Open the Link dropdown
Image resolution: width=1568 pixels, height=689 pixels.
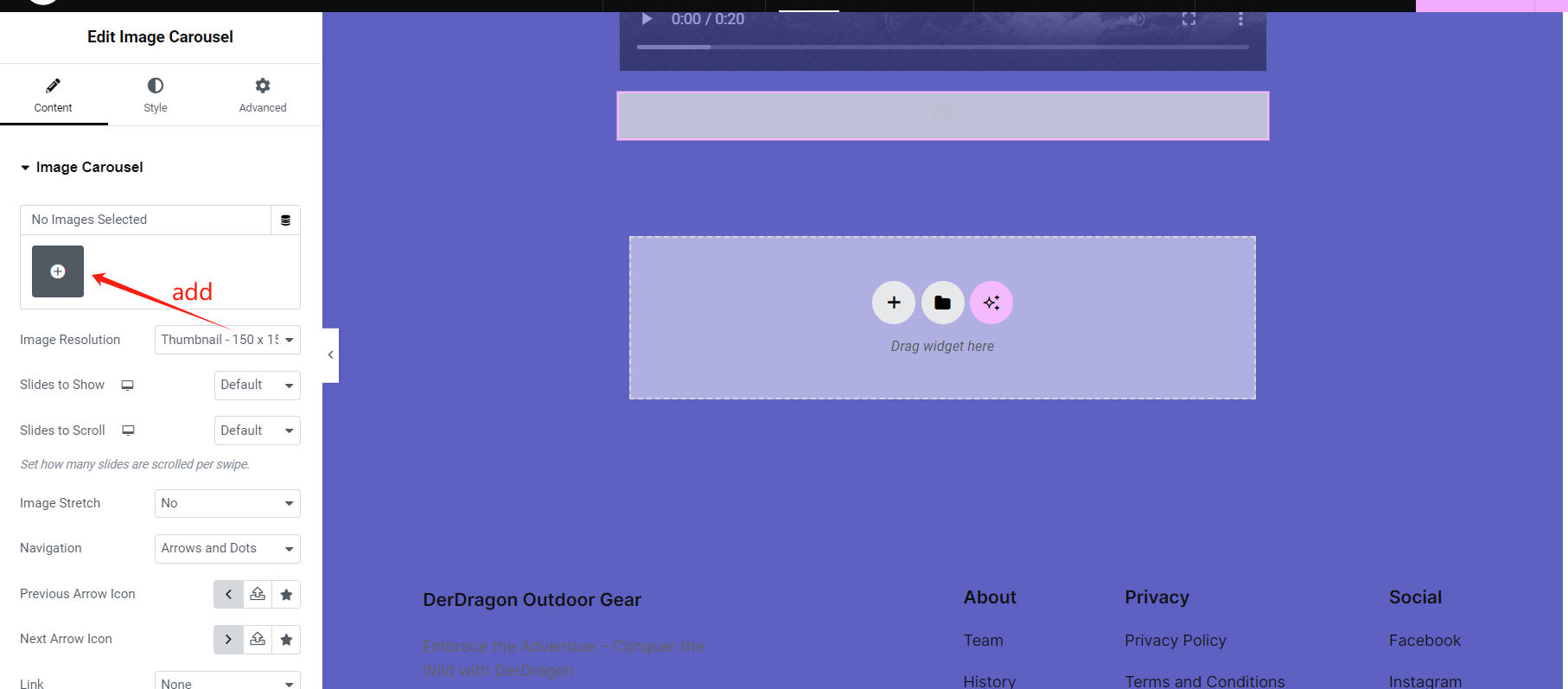click(227, 681)
